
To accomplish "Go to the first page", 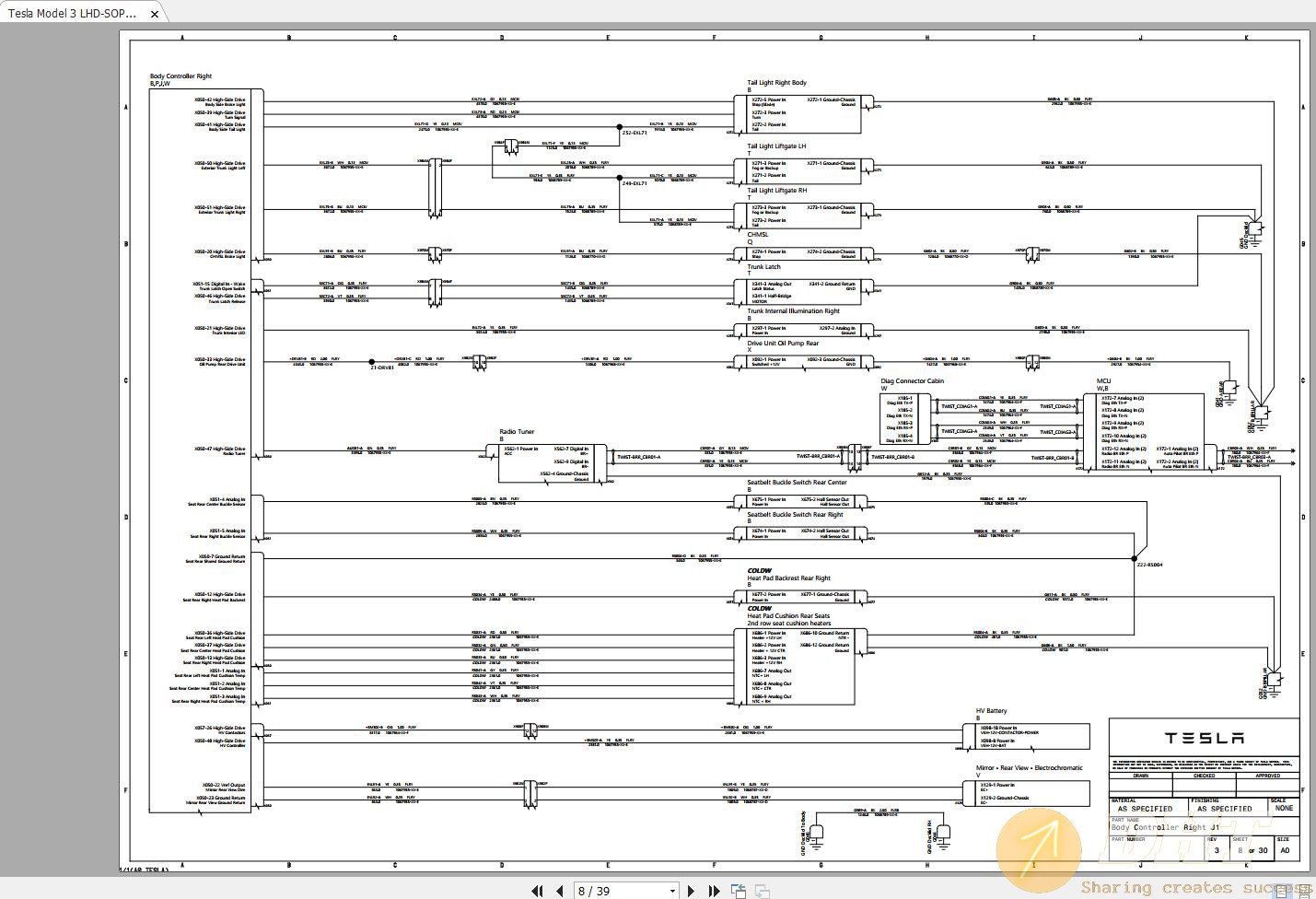I will tap(537, 891).
